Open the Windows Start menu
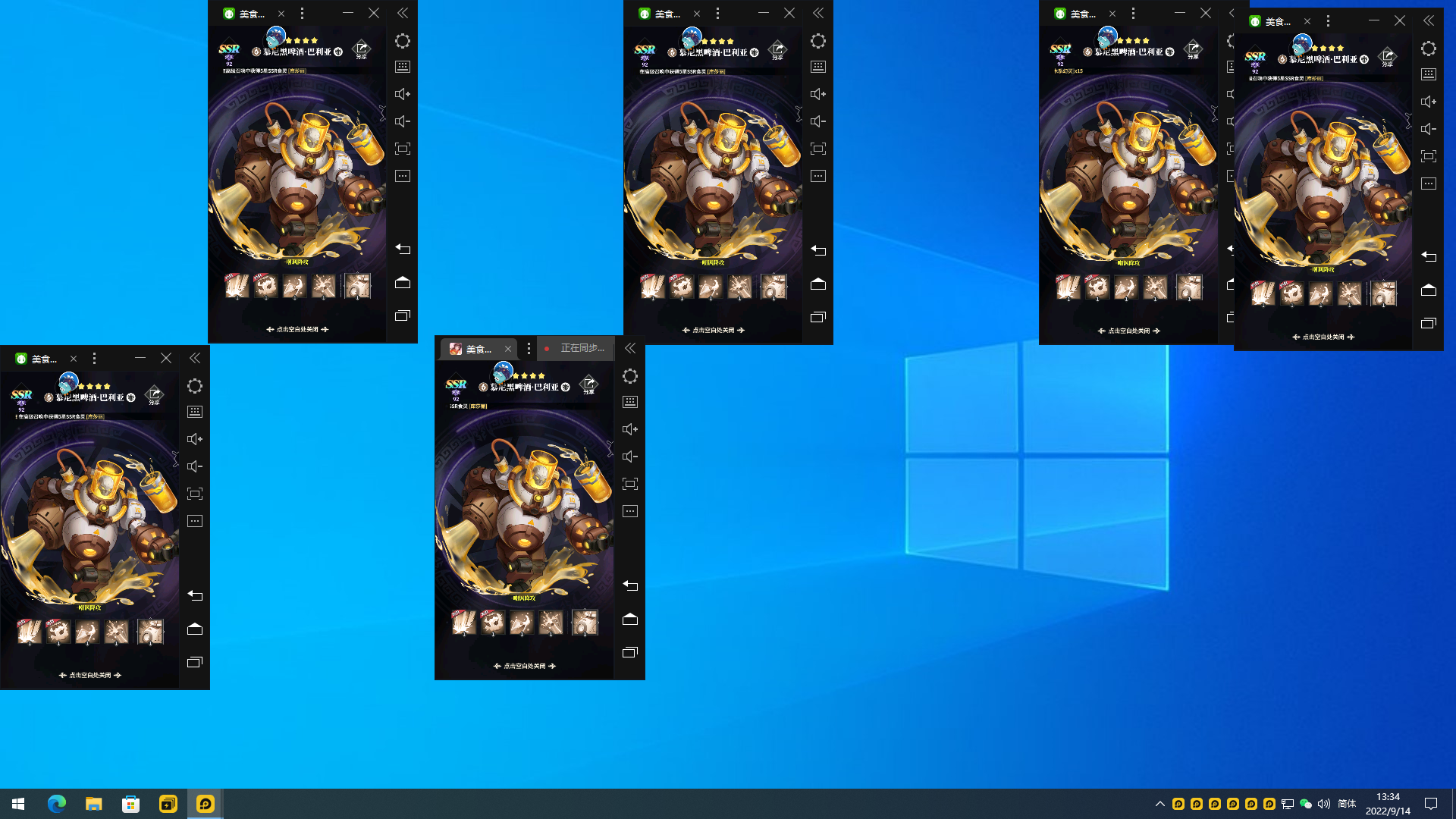This screenshot has width=1456, height=819. point(18,804)
